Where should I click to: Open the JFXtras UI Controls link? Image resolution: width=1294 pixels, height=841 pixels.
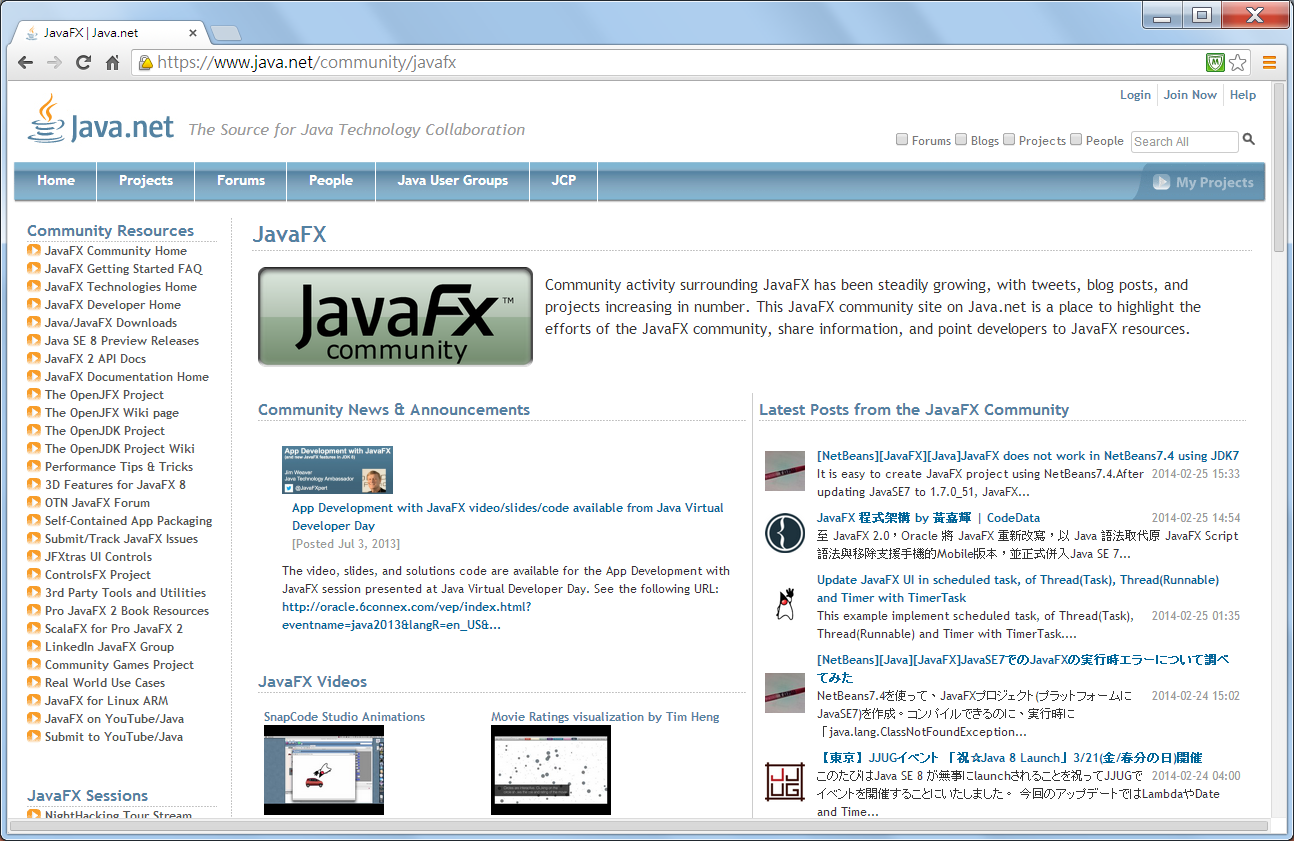pyautogui.click(x=98, y=557)
